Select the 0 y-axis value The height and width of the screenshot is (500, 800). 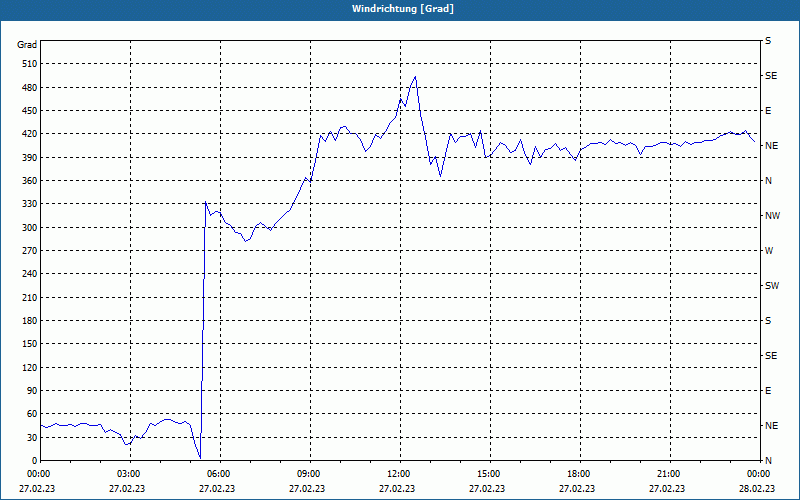click(35, 461)
